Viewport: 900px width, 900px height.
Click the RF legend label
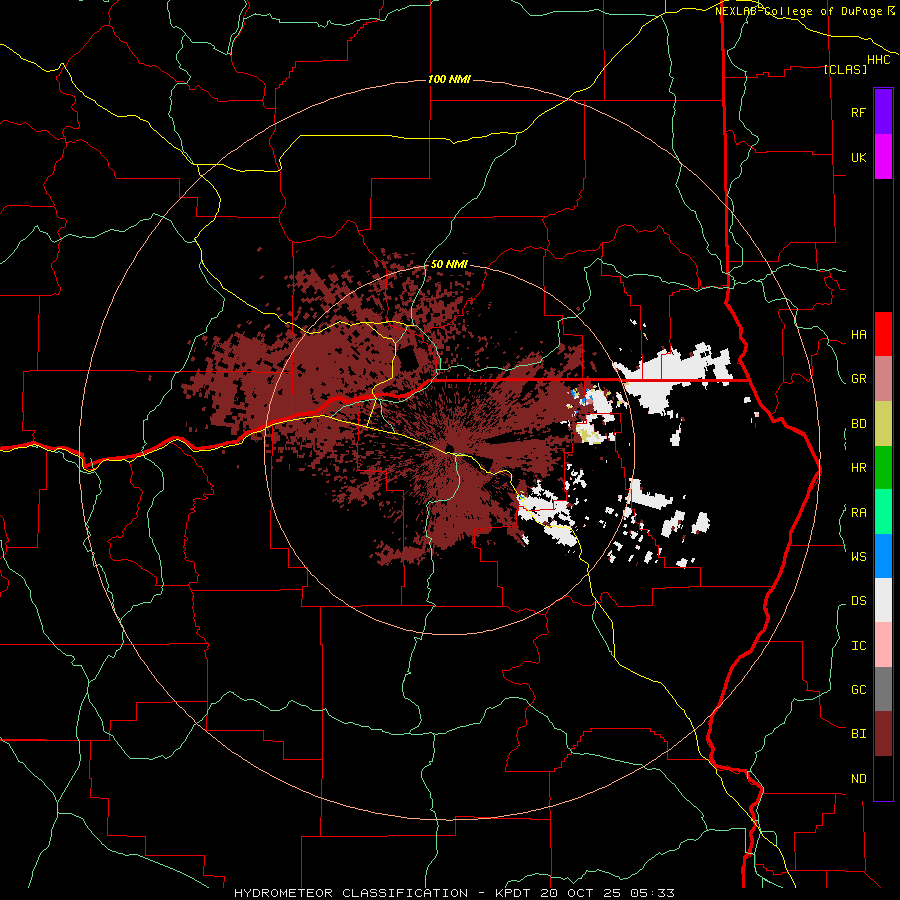[858, 112]
